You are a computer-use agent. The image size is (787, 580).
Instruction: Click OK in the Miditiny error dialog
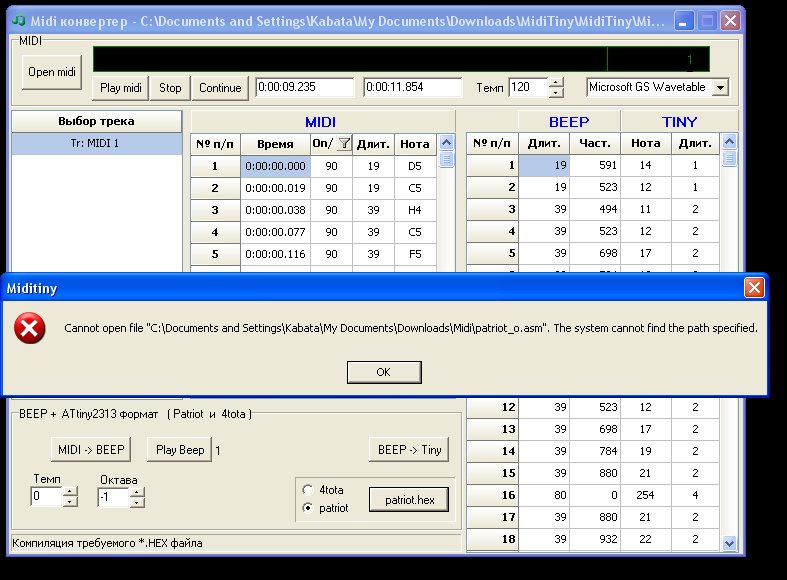(383, 372)
